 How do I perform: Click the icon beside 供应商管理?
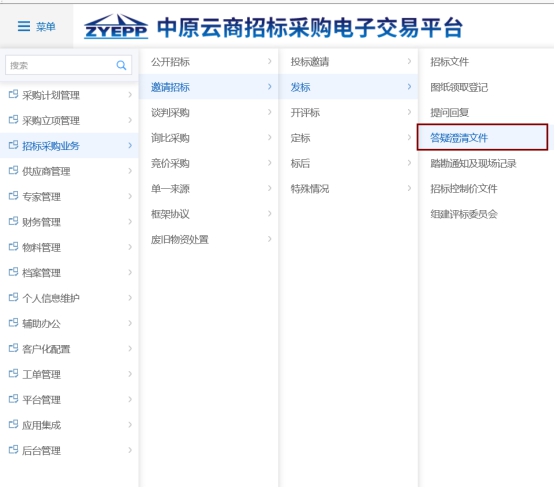click(13, 171)
